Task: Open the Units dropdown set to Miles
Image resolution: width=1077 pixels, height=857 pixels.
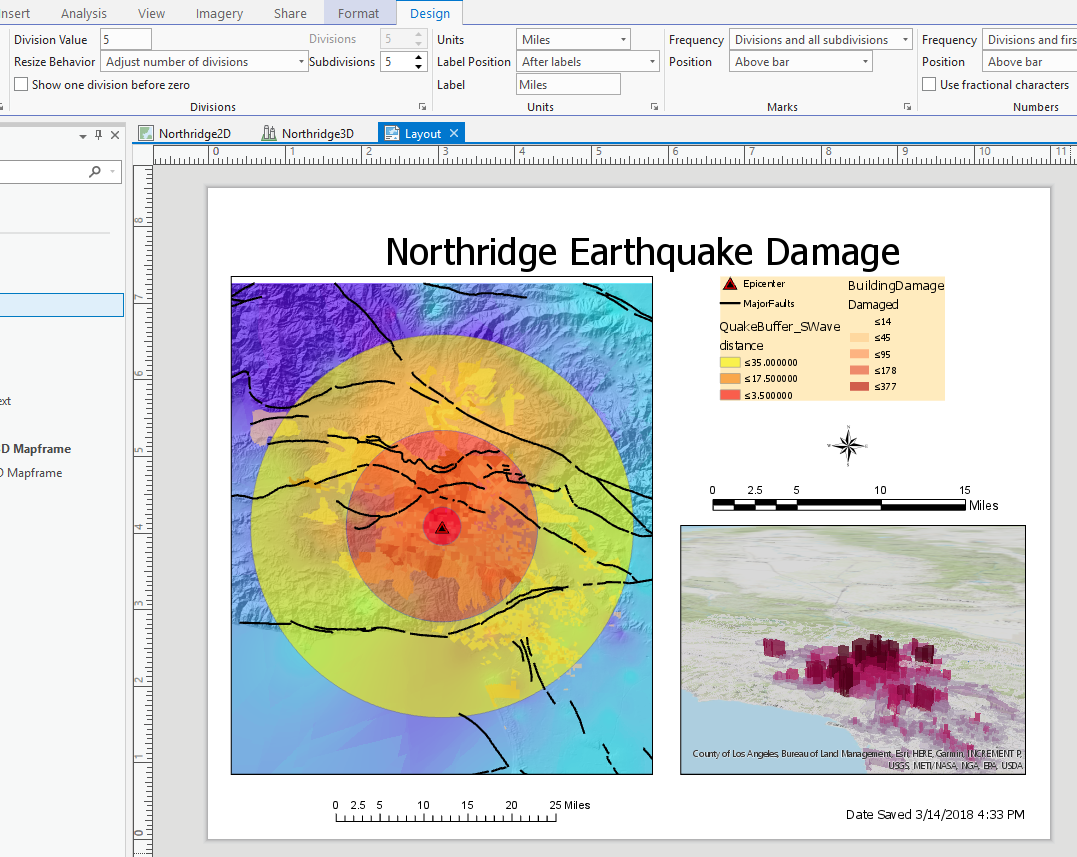Action: [623, 40]
